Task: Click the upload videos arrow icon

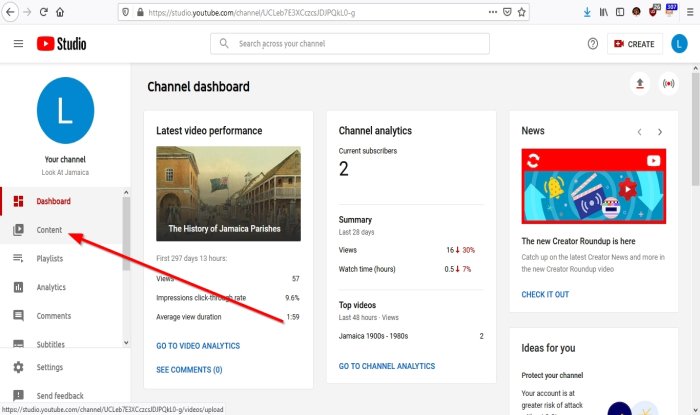Action: pos(640,83)
